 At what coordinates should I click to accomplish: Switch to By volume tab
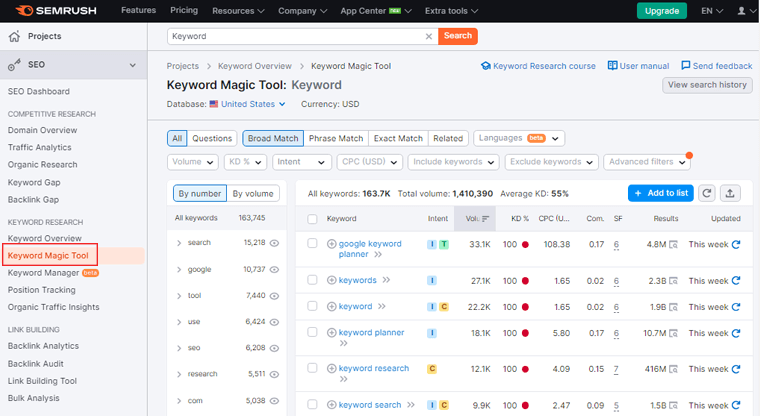pyautogui.click(x=253, y=193)
